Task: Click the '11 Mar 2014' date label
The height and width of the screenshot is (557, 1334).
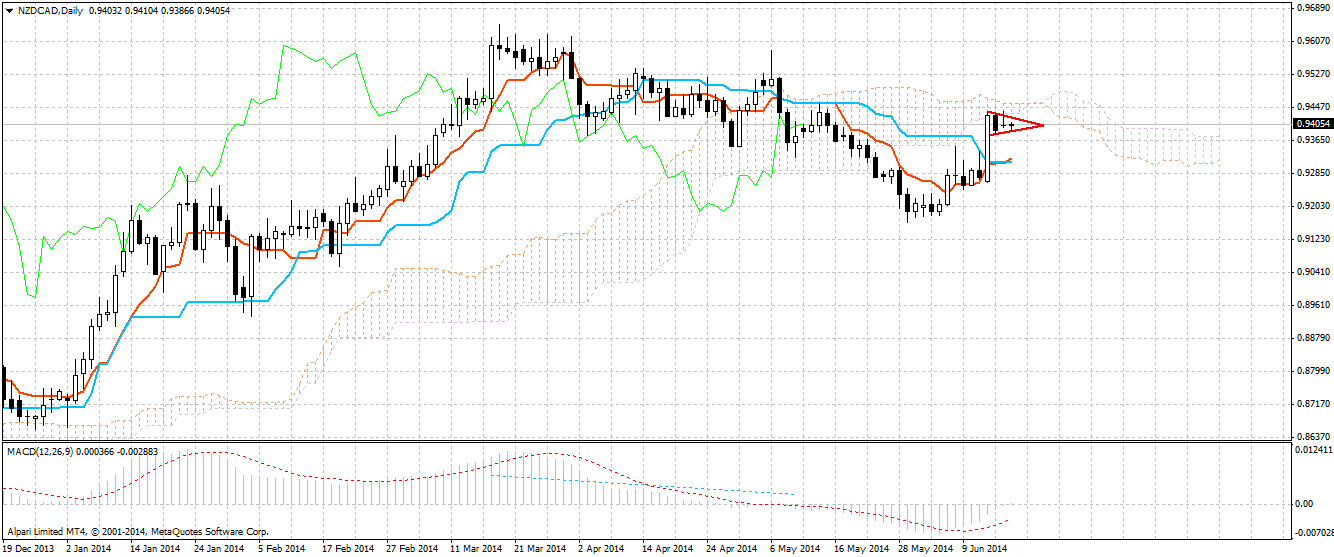Action: point(476,549)
